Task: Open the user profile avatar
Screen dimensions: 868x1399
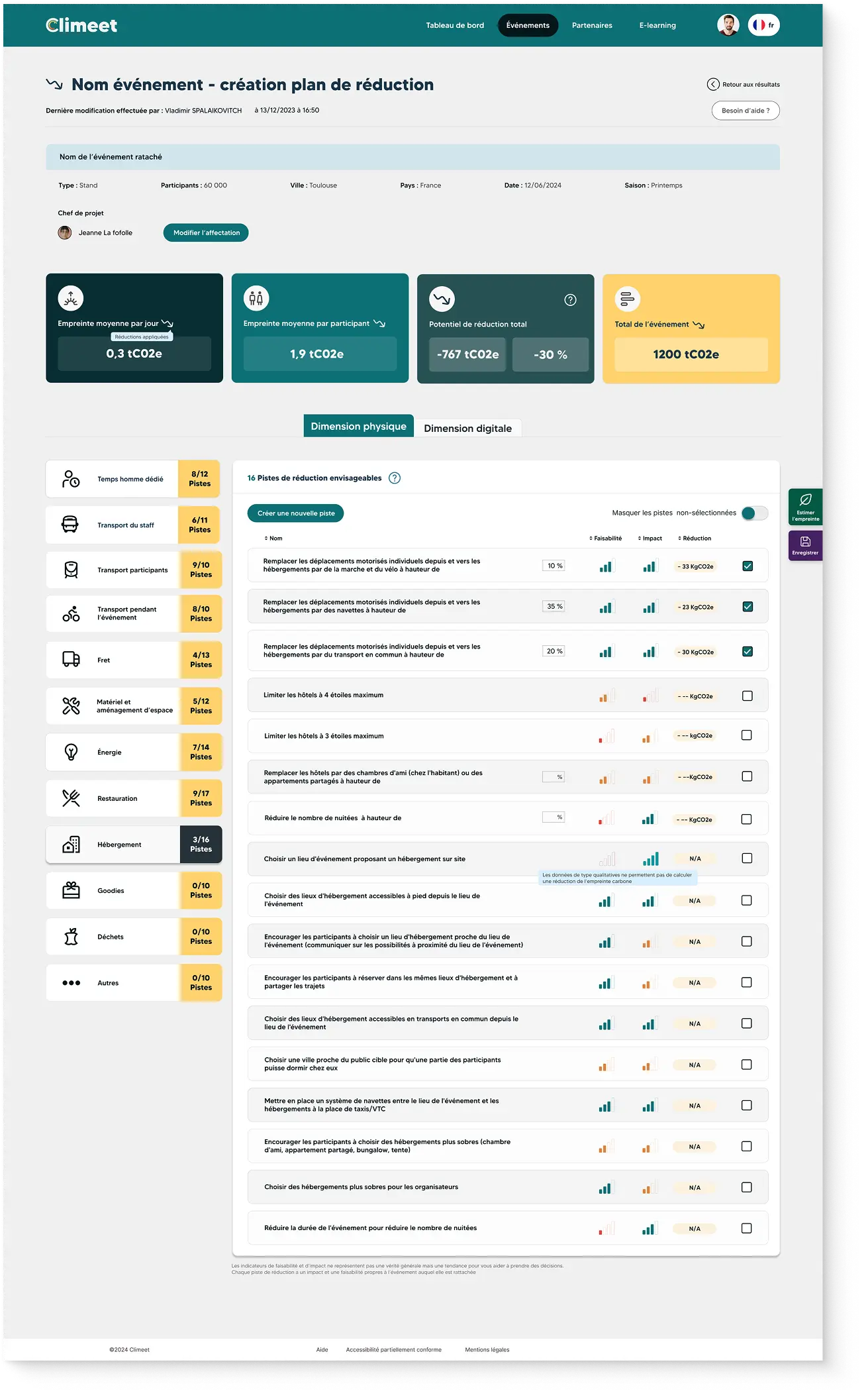Action: (x=728, y=25)
